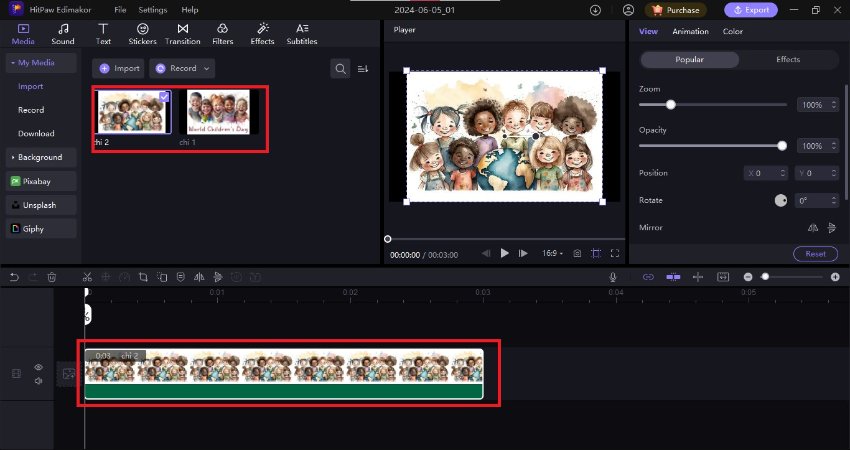This screenshot has height=450, width=850.
Task: Adjust the Position X stepper
Action: (x=783, y=173)
